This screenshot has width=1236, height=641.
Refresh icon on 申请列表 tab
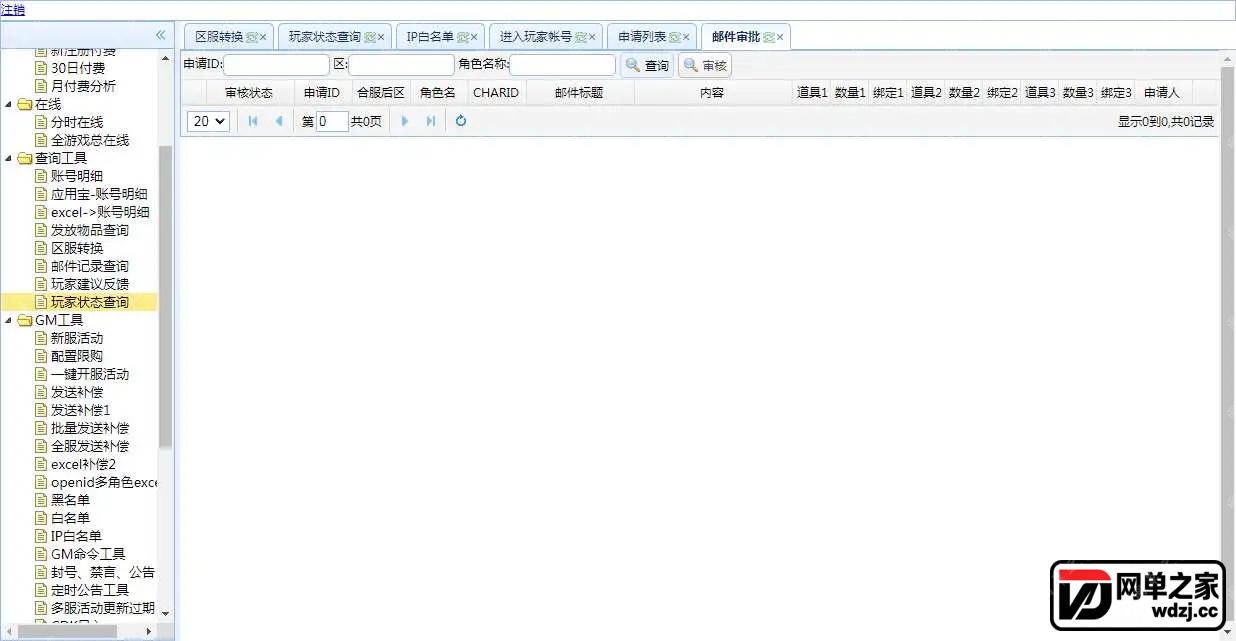point(674,37)
